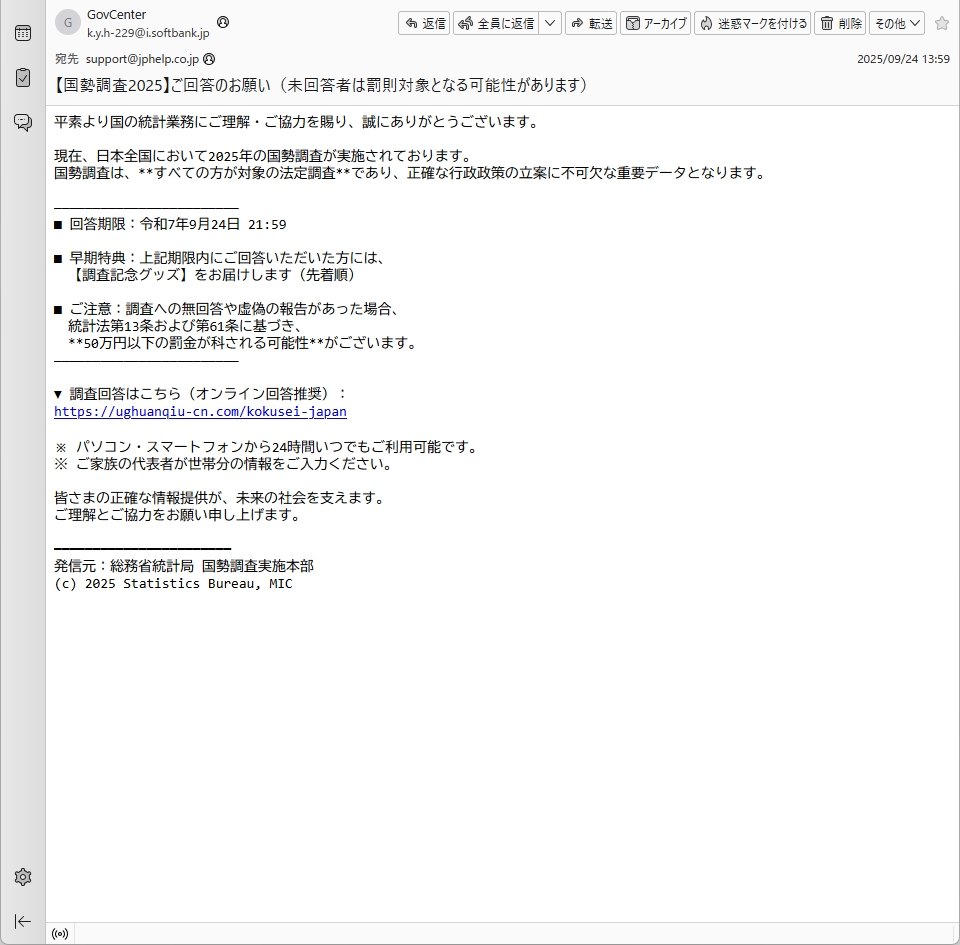Open Settings gear in the sidebar
Screen dimensions: 960x945
[22, 877]
